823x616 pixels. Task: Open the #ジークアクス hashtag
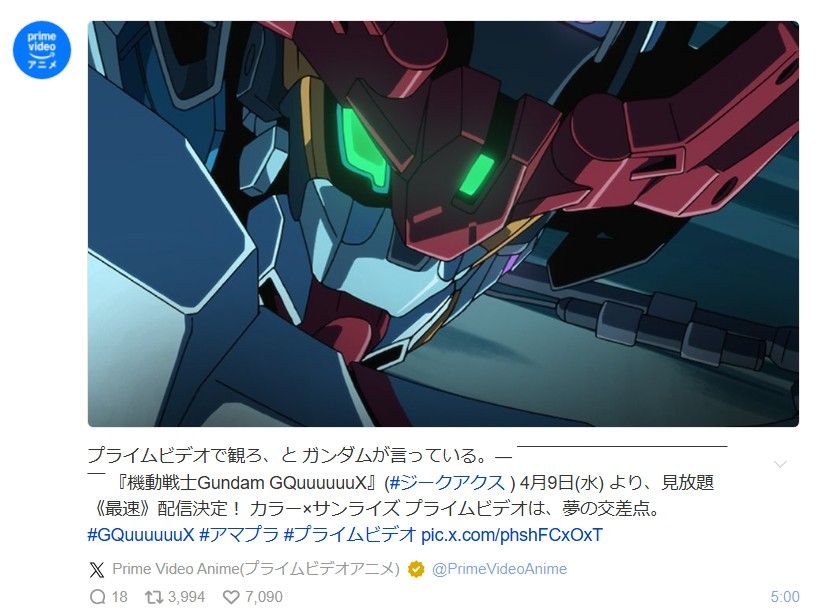448,482
